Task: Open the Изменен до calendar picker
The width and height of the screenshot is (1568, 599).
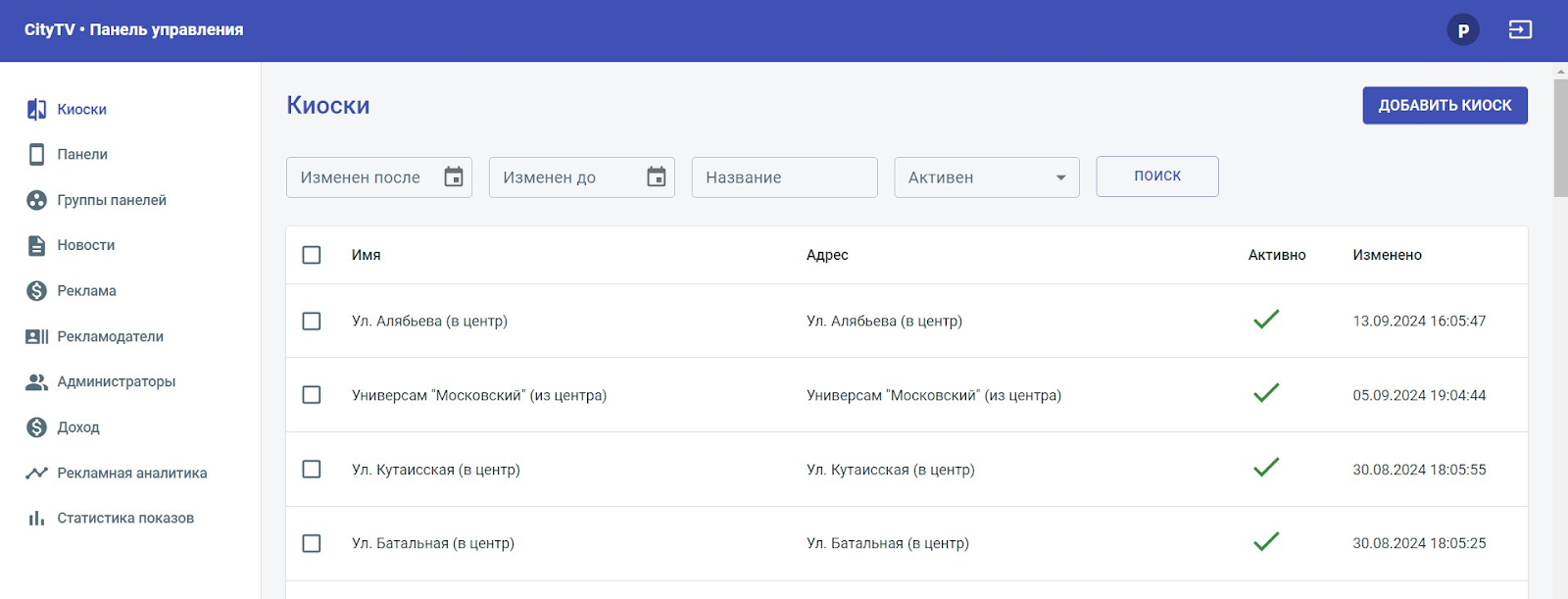Action: tap(657, 177)
